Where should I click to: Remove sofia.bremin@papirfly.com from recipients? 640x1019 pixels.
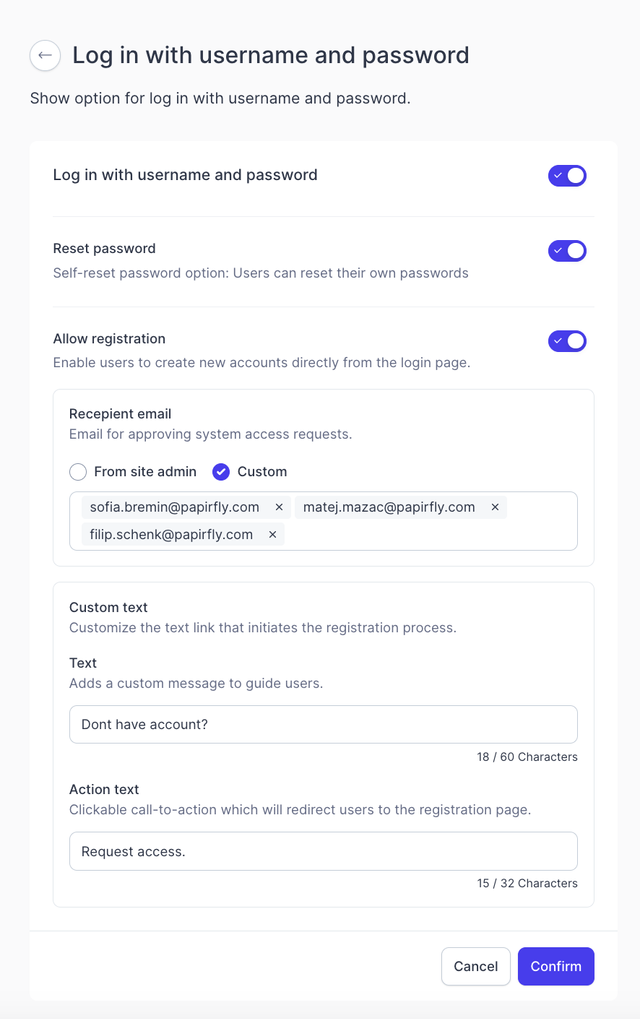(279, 507)
